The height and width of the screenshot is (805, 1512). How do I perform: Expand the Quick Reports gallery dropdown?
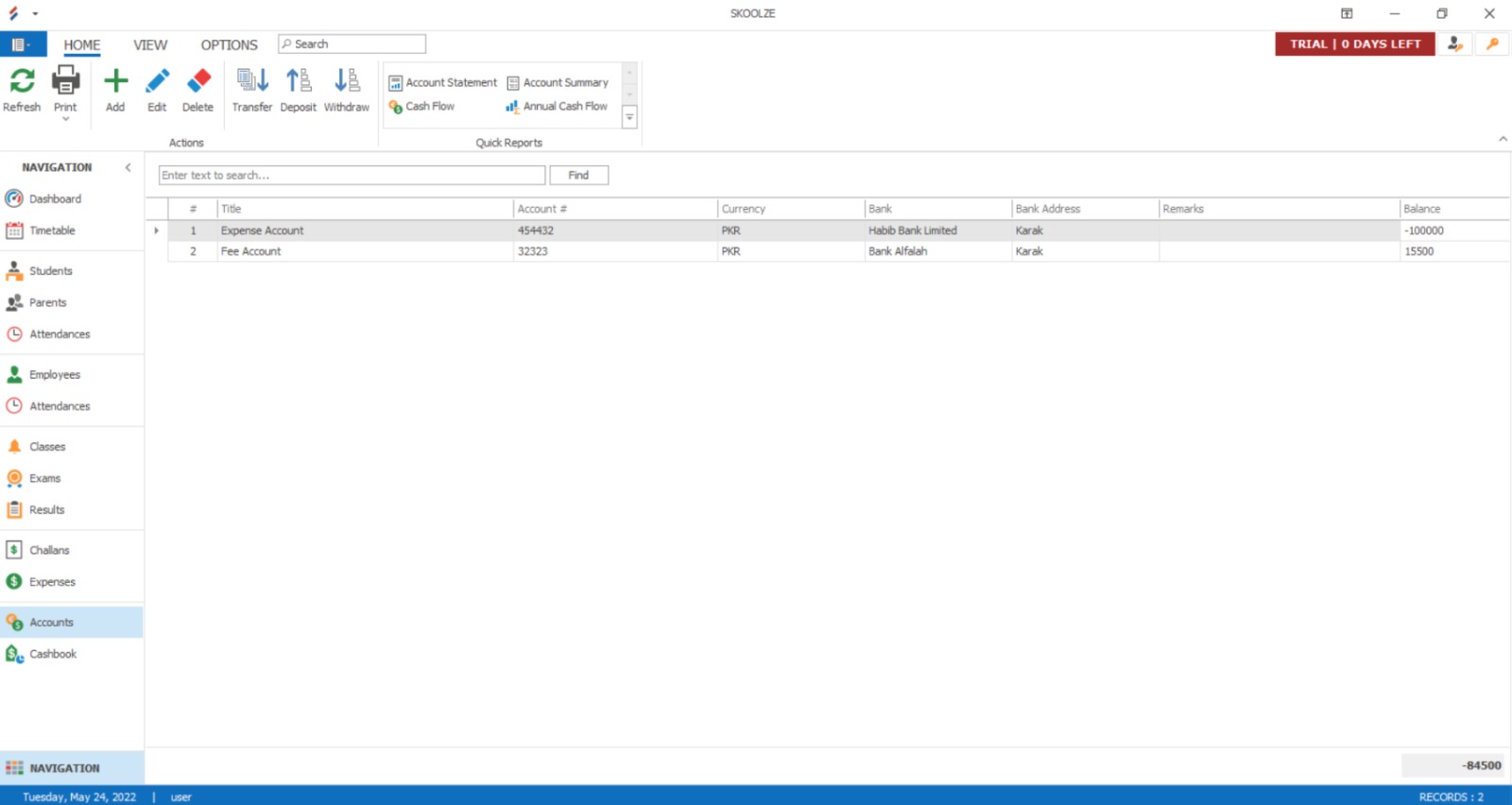tap(629, 117)
